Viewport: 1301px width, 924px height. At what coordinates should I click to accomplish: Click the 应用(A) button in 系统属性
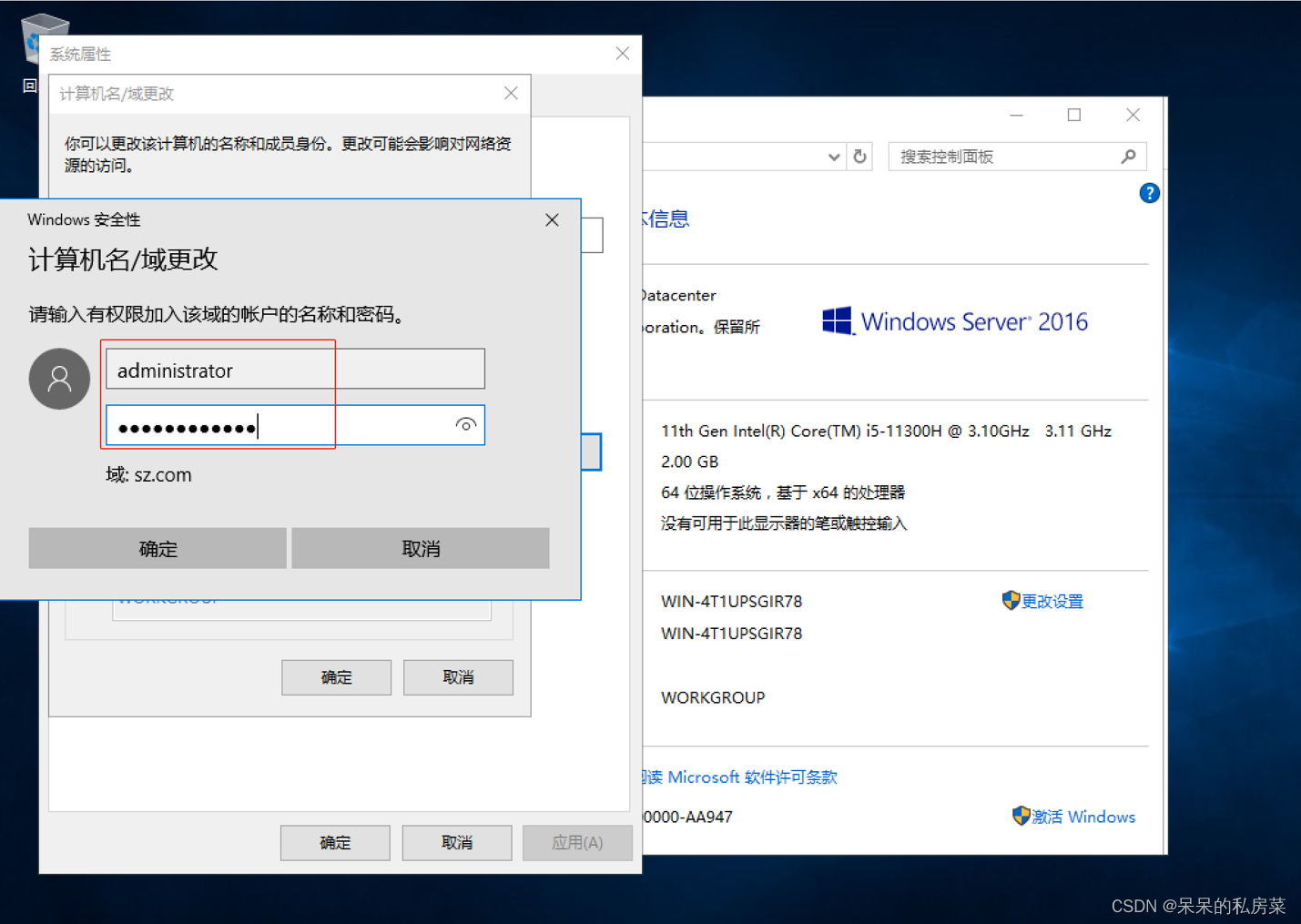tap(577, 843)
